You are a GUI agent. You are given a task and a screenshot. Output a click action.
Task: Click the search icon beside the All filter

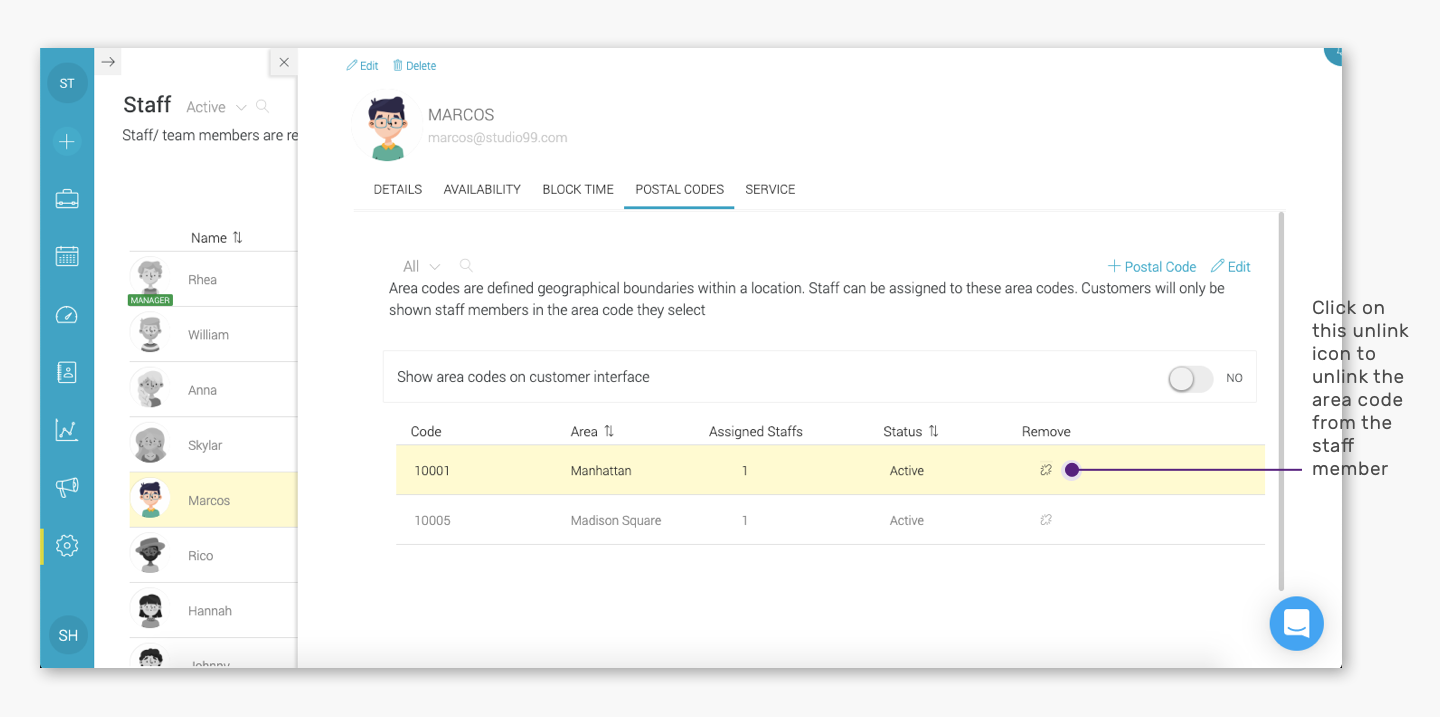point(466,266)
